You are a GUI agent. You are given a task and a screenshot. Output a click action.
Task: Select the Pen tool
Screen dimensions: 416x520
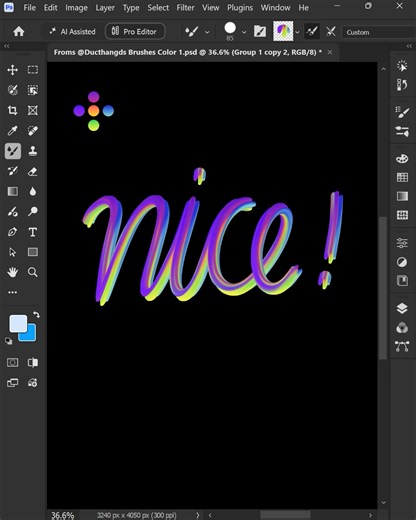(x=13, y=232)
